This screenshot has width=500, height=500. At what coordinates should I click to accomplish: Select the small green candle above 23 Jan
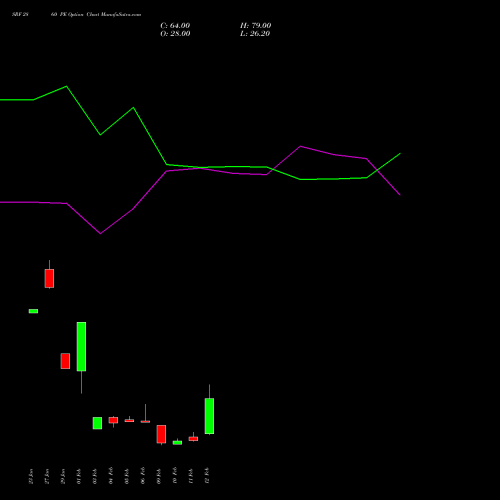(x=33, y=311)
